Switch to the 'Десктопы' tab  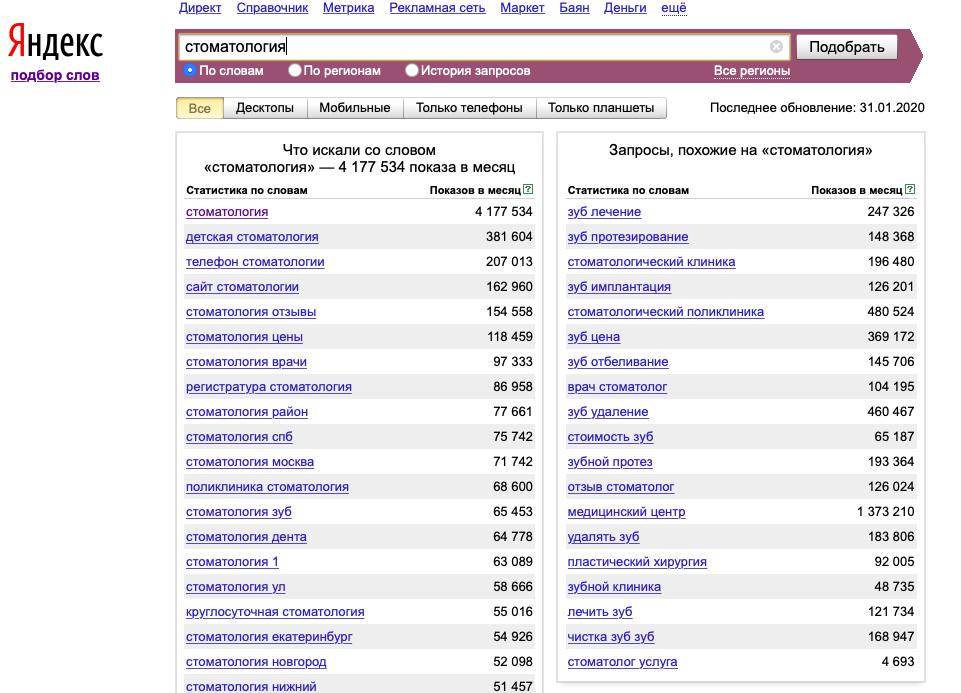point(265,108)
